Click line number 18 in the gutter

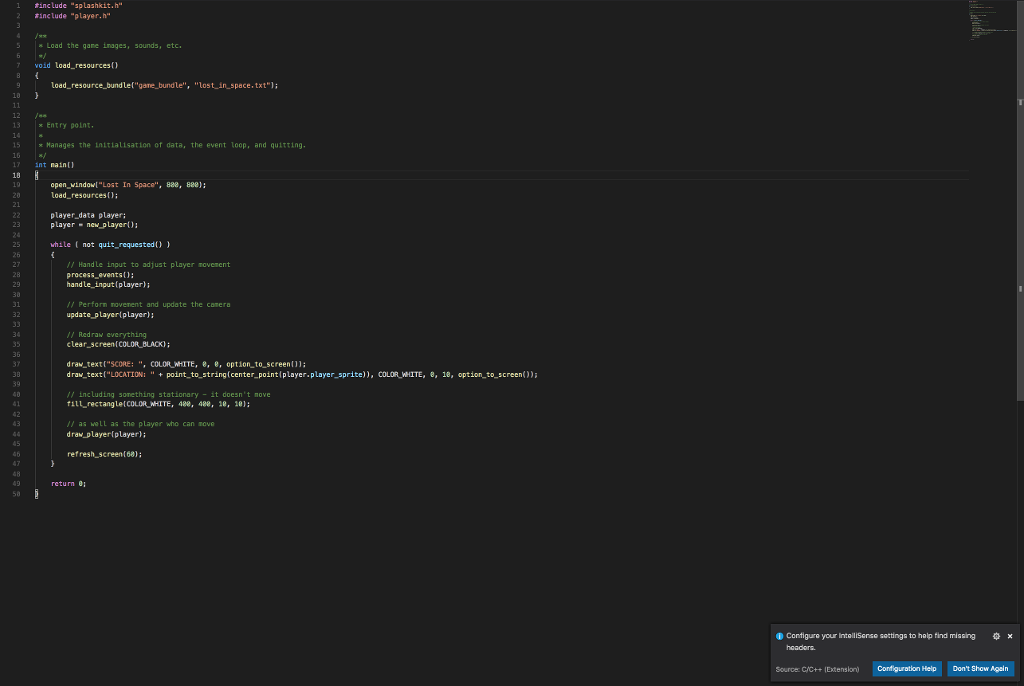pyautogui.click(x=16, y=175)
